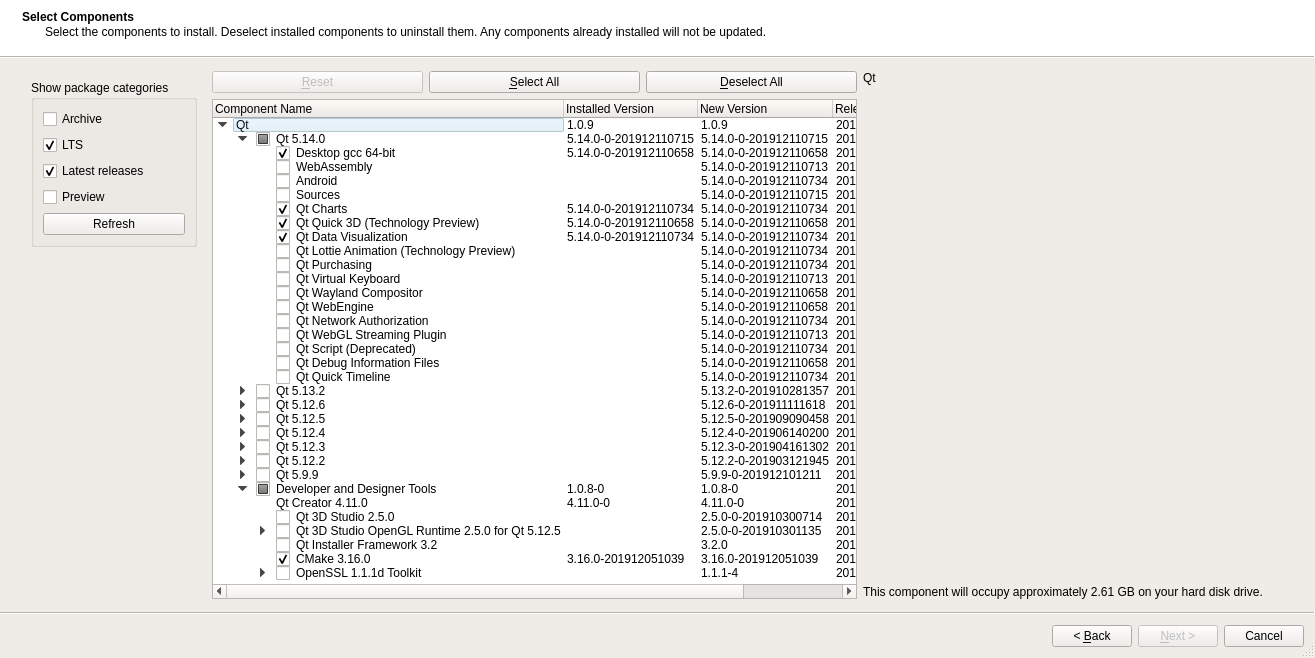
Task: Expand the Qt 5.13.2 node
Action: (242, 391)
